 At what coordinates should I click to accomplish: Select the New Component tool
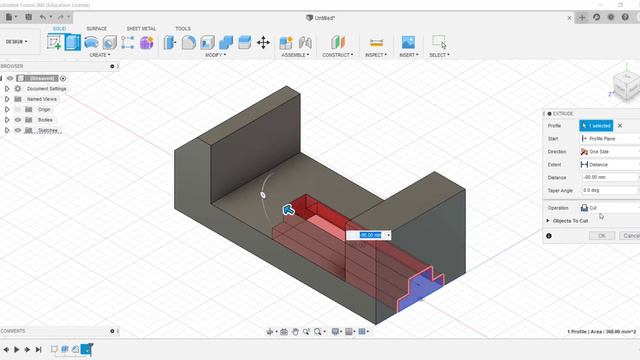(286, 42)
